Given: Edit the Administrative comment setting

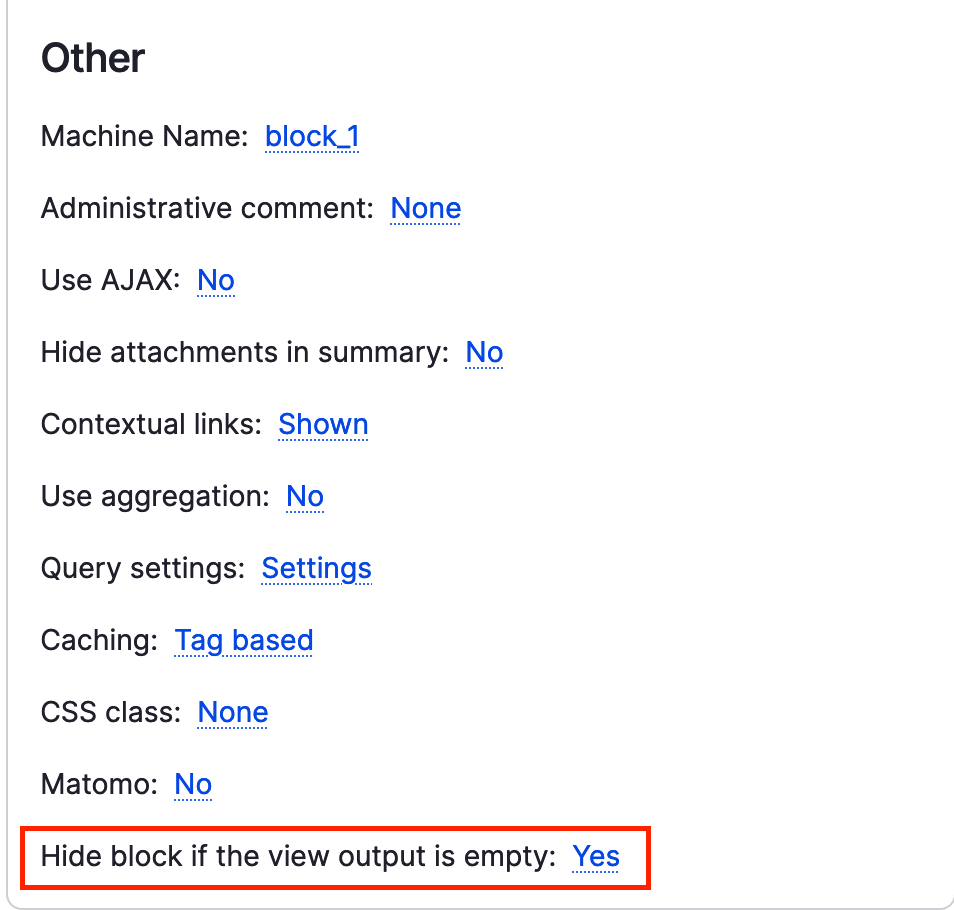Looking at the screenshot, I should [x=425, y=208].
